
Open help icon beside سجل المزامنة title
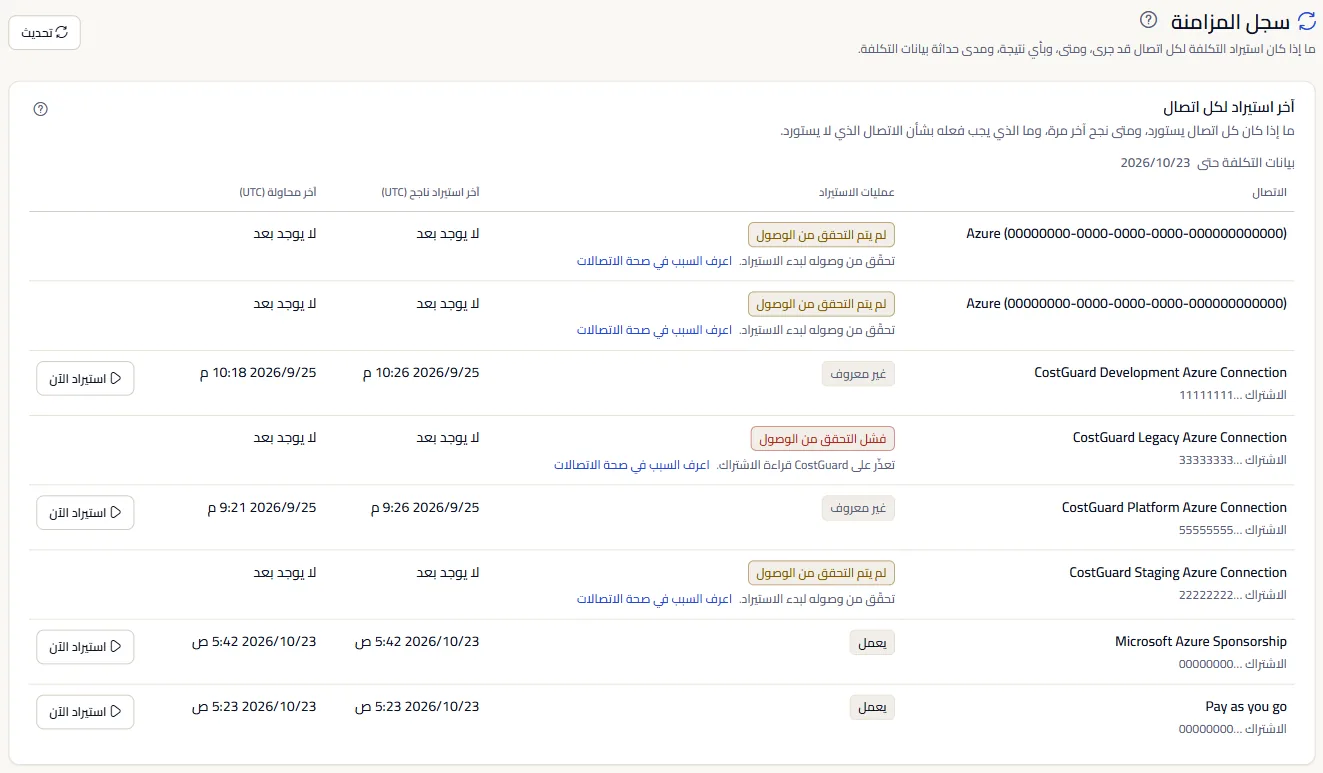(1148, 20)
